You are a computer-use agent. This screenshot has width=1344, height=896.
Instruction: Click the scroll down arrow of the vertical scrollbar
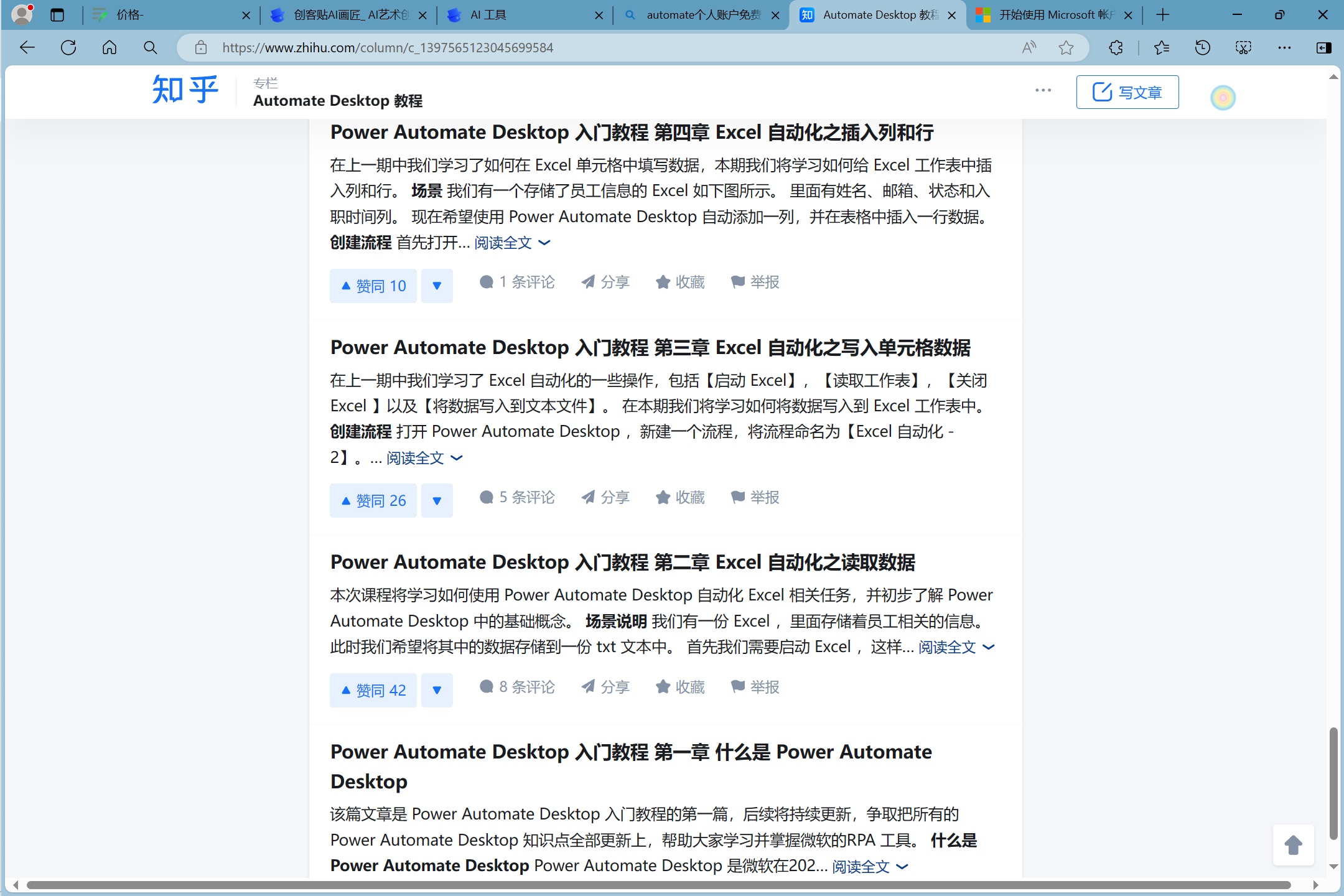(x=1333, y=867)
